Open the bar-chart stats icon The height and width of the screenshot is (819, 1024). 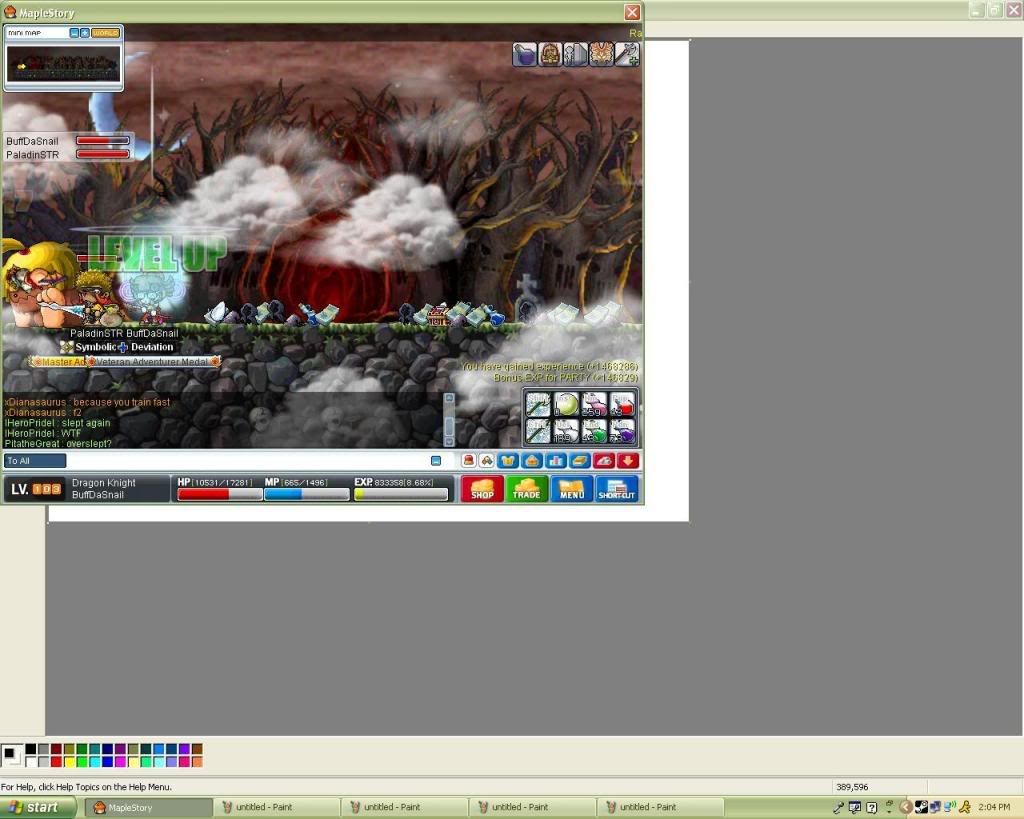pyautogui.click(x=556, y=461)
